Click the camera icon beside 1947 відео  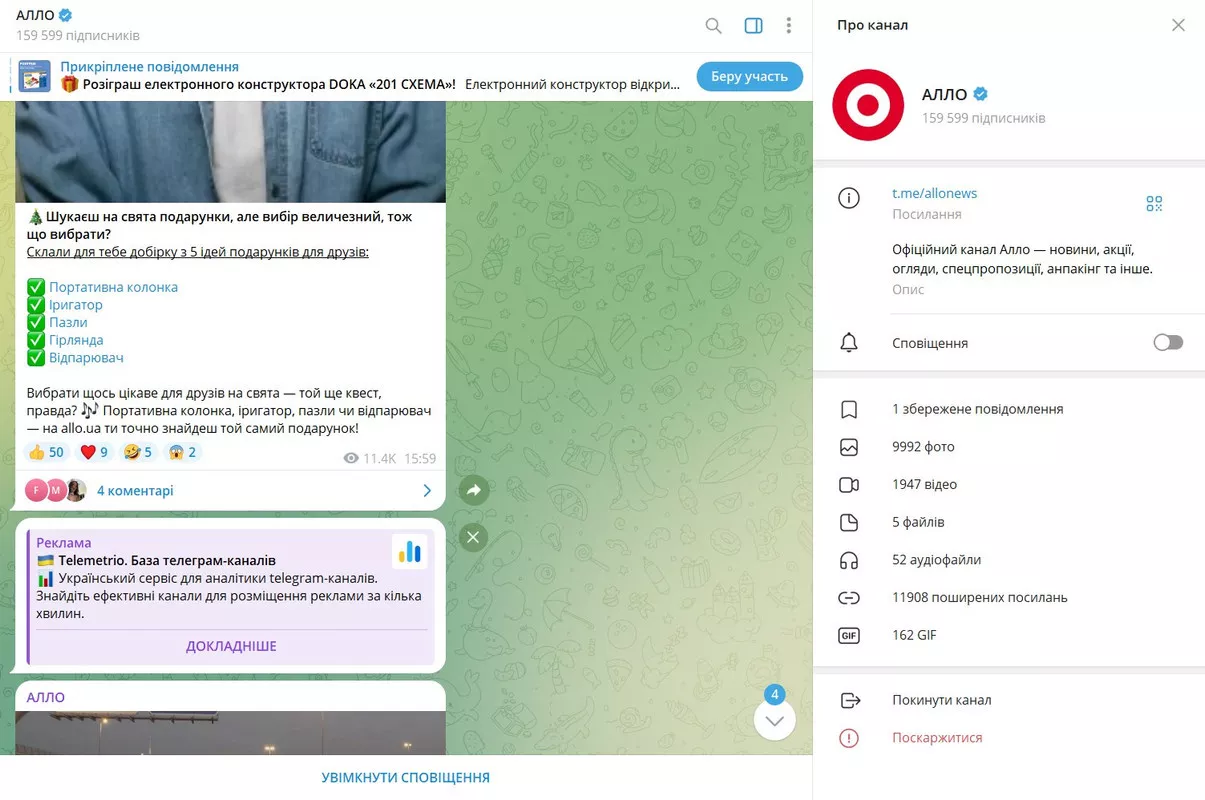(x=849, y=484)
